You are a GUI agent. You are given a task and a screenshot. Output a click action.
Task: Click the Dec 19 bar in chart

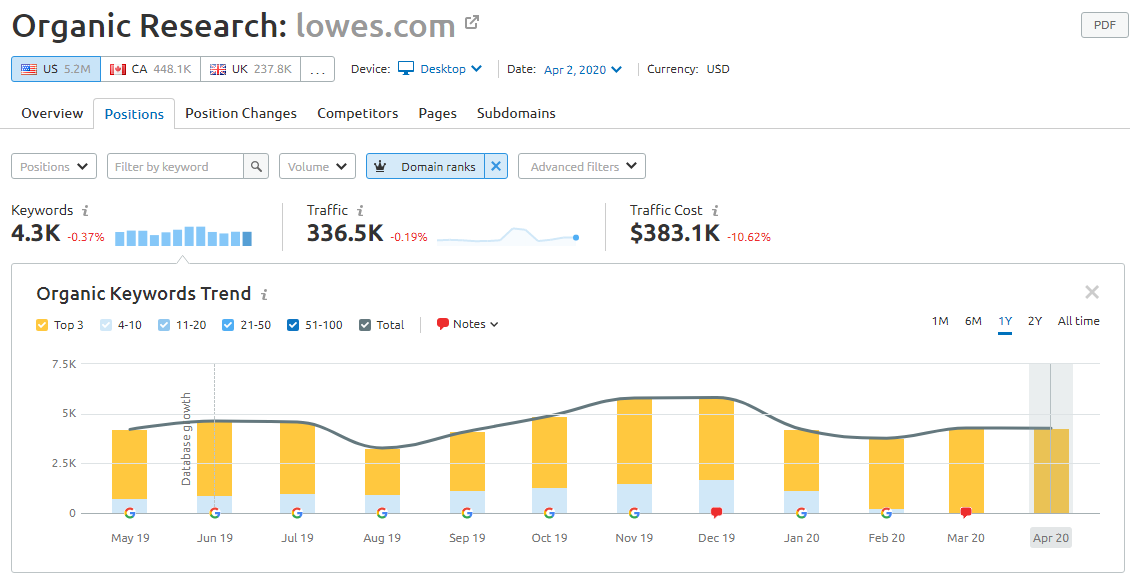click(716, 455)
